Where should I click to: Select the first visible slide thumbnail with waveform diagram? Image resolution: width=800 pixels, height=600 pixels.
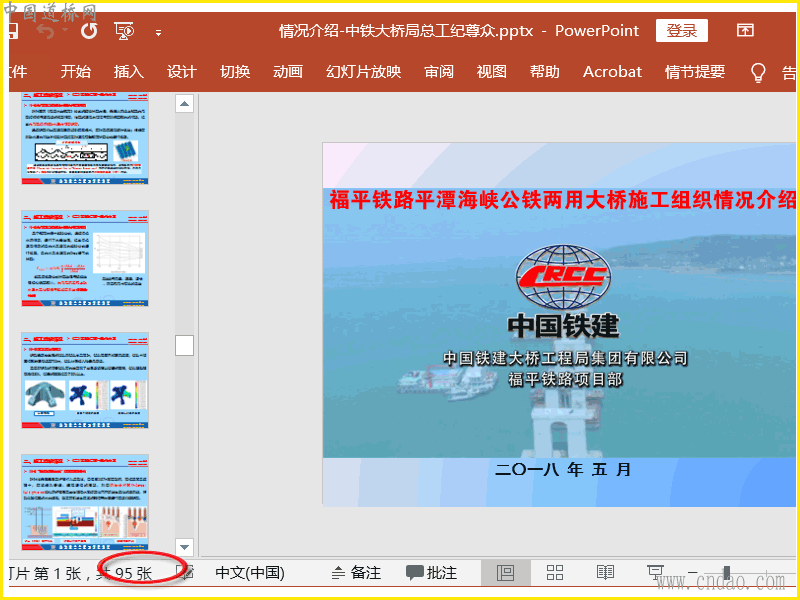pyautogui.click(x=85, y=138)
